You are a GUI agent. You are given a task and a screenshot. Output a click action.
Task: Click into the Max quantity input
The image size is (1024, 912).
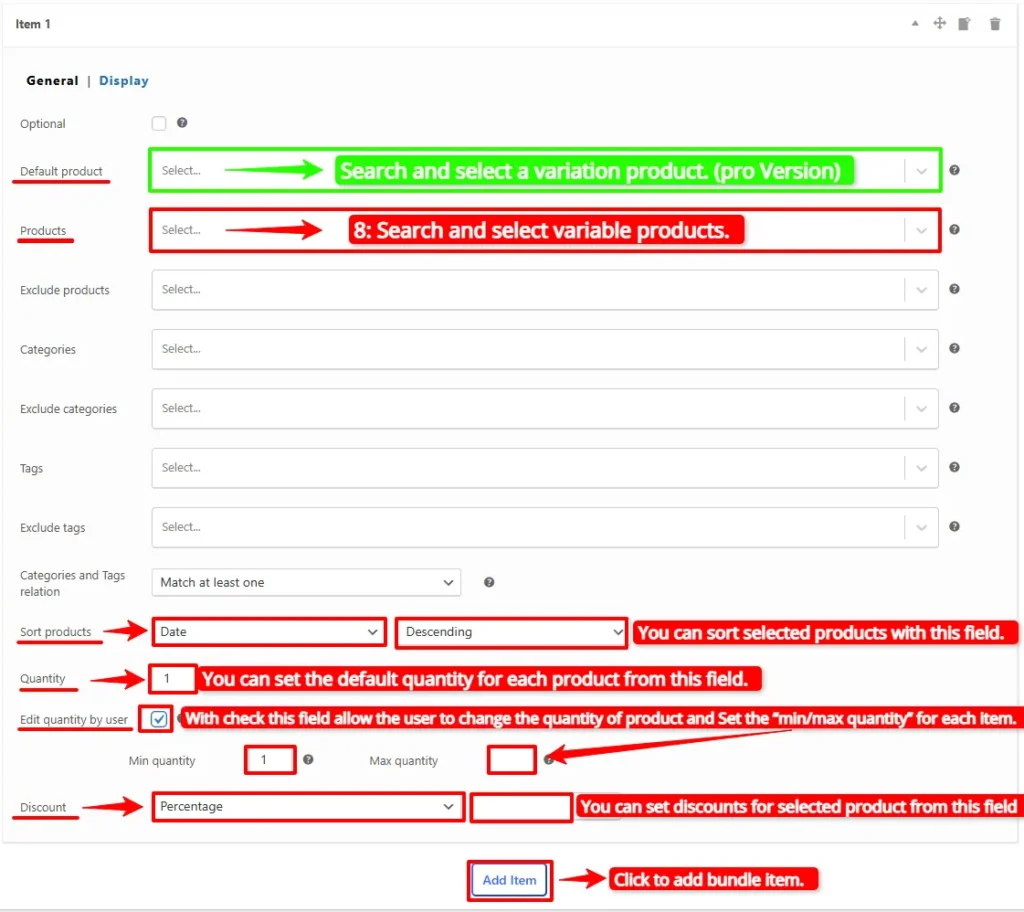coord(512,760)
